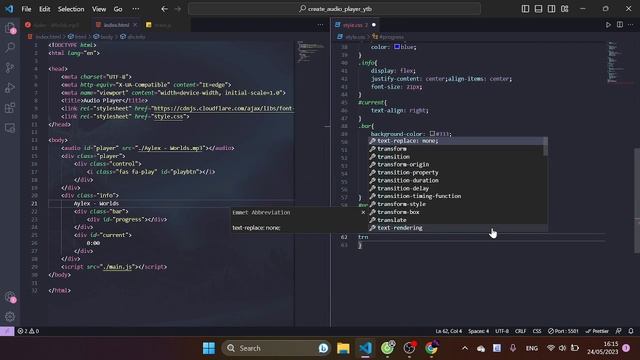Image resolution: width=640 pixels, height=360 pixels.
Task: Select the text-rendering suggestion
Action: (x=457, y=228)
